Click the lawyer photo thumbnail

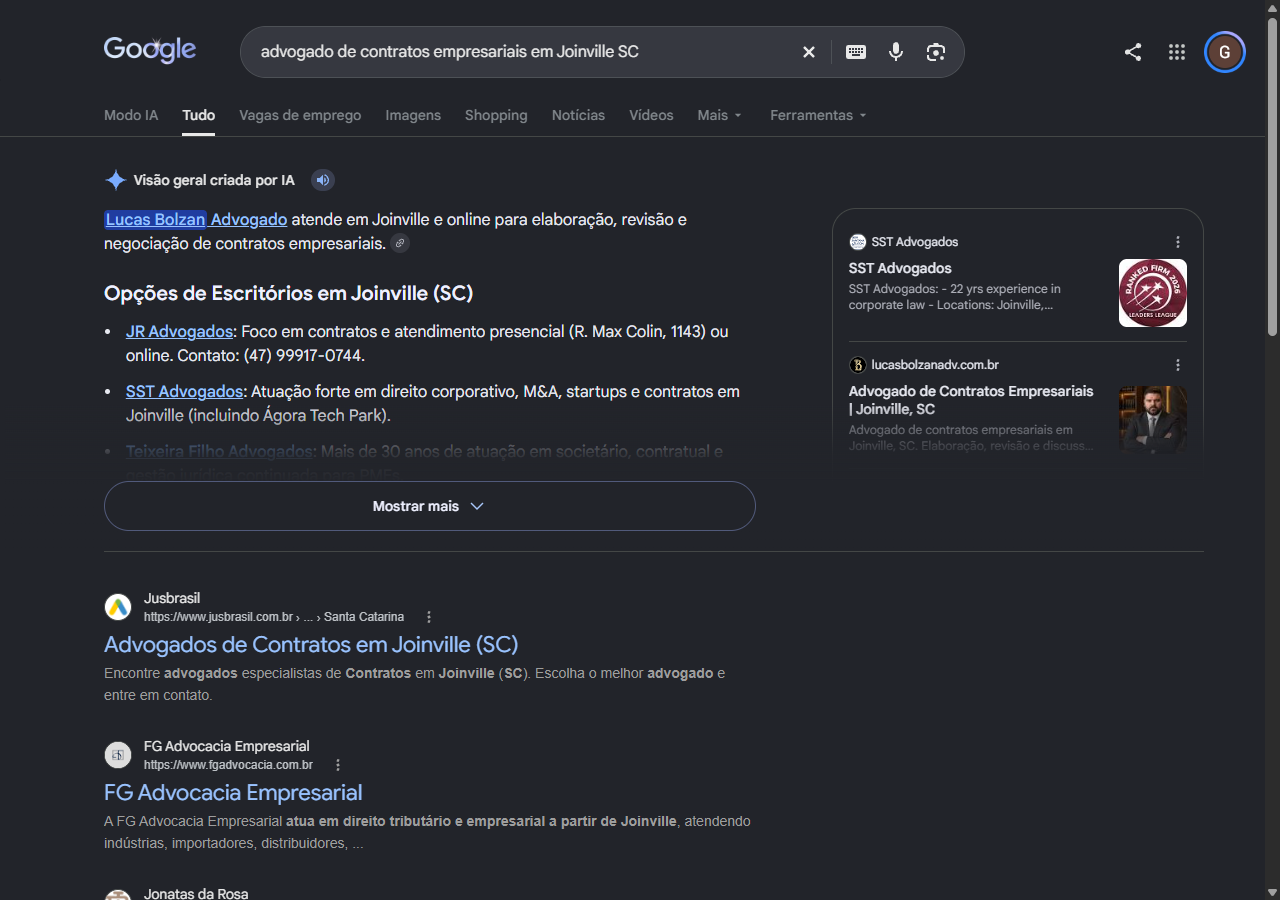click(1153, 420)
